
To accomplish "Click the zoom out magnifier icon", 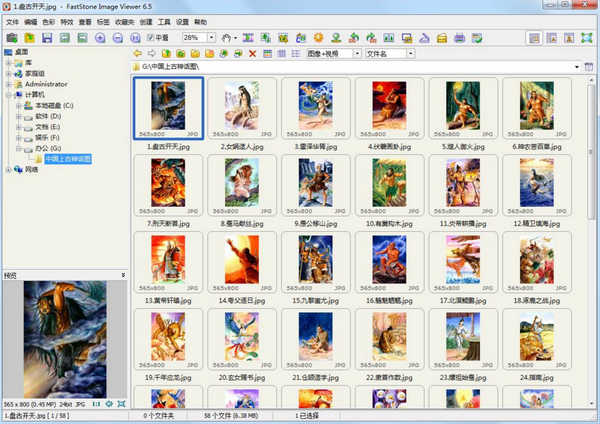I will 117,38.
